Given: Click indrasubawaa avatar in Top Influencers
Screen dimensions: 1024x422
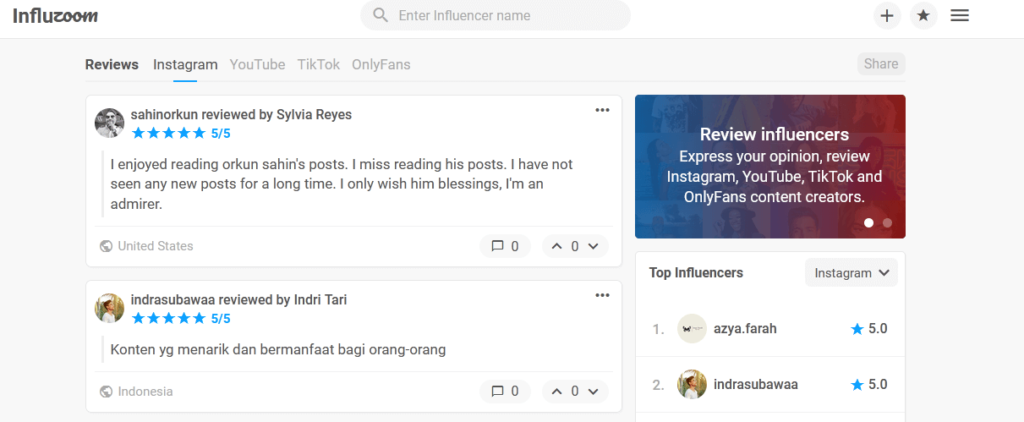Looking at the screenshot, I should tap(692, 385).
